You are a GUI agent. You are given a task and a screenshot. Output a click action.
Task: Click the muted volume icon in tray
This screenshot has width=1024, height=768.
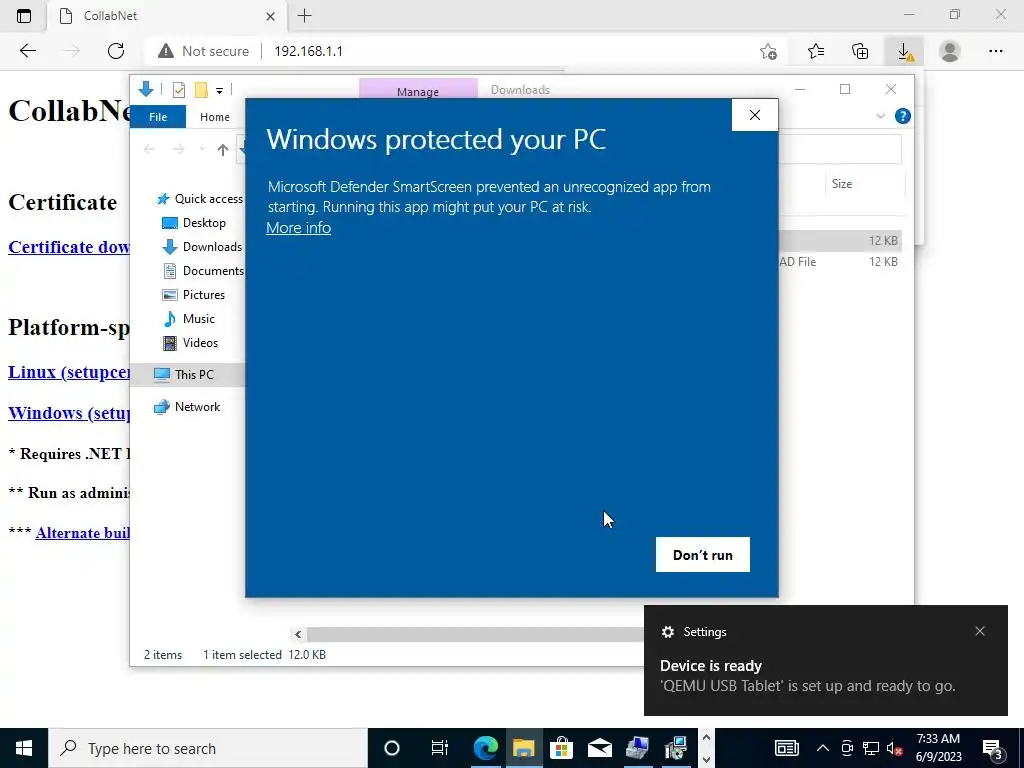tap(895, 748)
